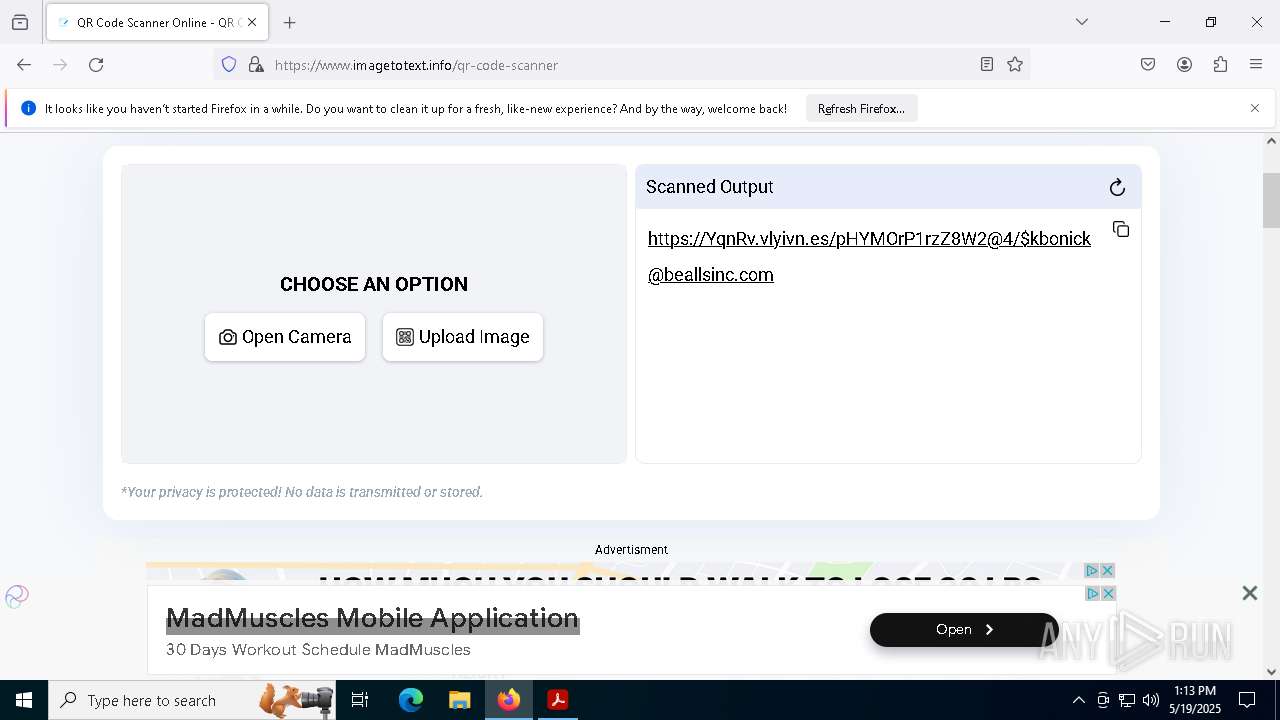Open the Save to Pocket icon
The image size is (1280, 720).
(1148, 65)
